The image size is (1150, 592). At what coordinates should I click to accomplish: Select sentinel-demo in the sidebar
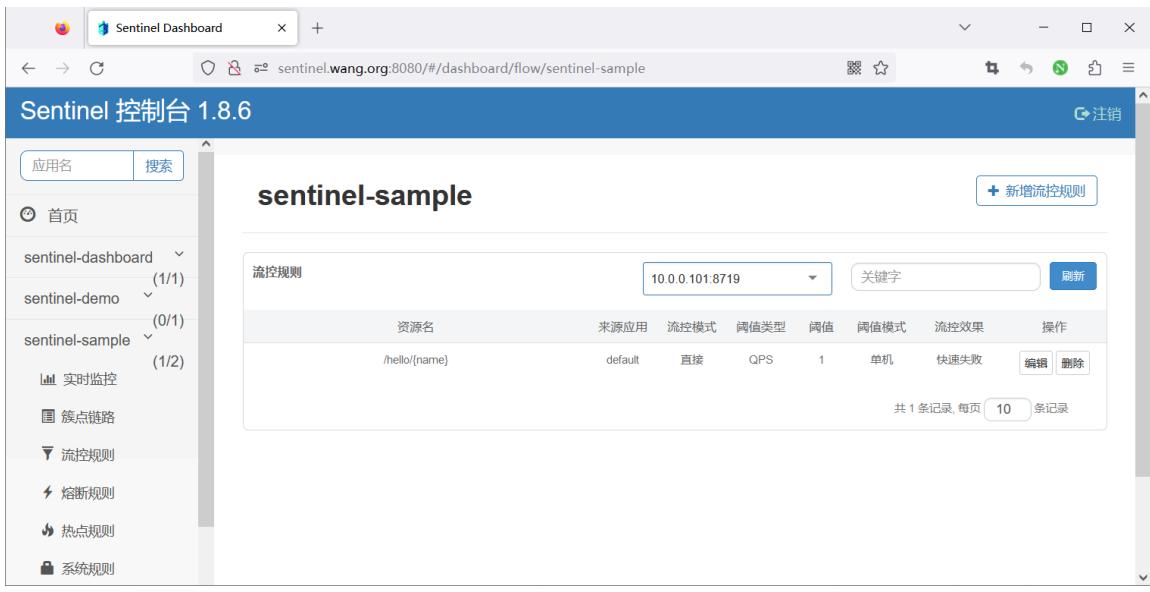[x=71, y=299]
